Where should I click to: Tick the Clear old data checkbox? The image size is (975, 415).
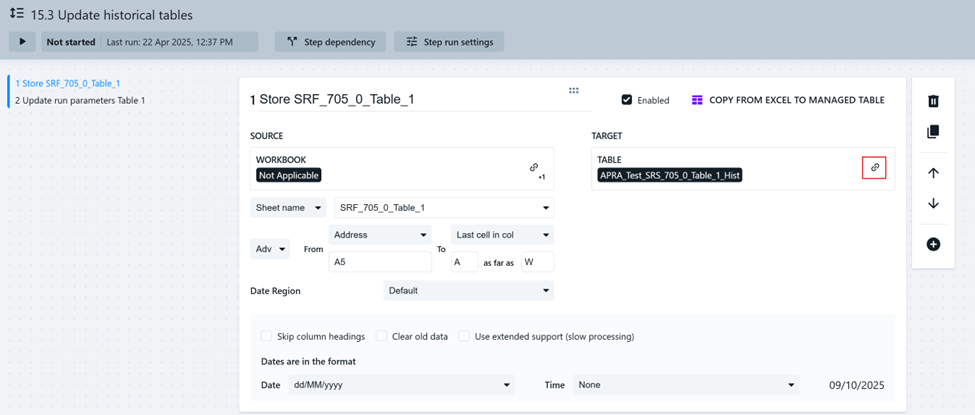(381, 336)
